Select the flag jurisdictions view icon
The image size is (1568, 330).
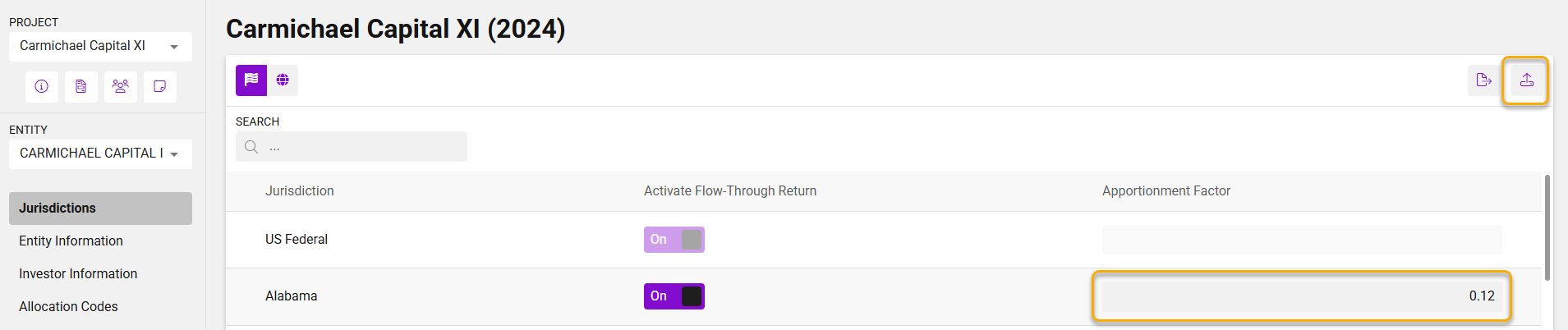click(x=251, y=80)
